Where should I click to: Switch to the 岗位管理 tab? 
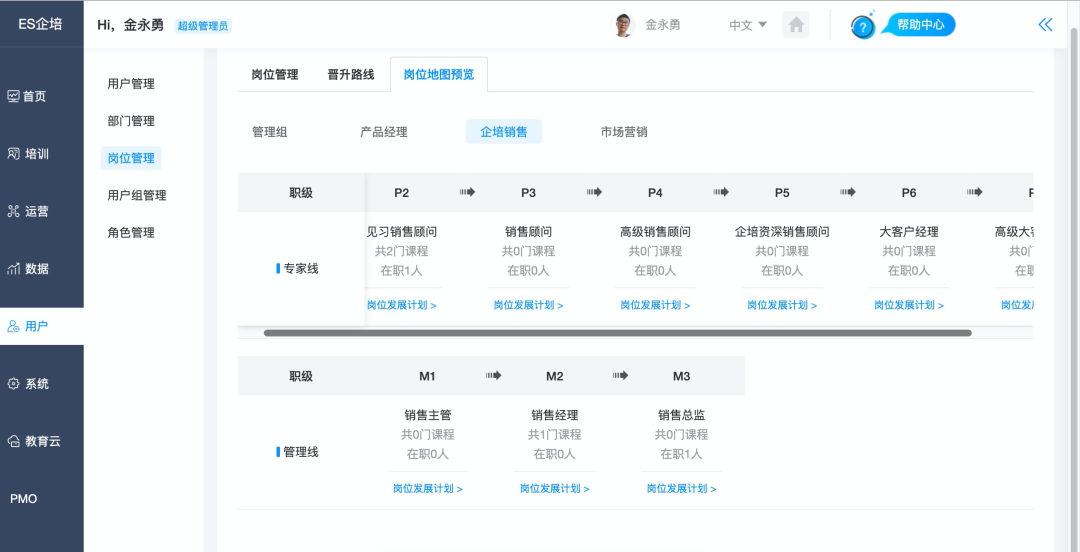tap(275, 74)
